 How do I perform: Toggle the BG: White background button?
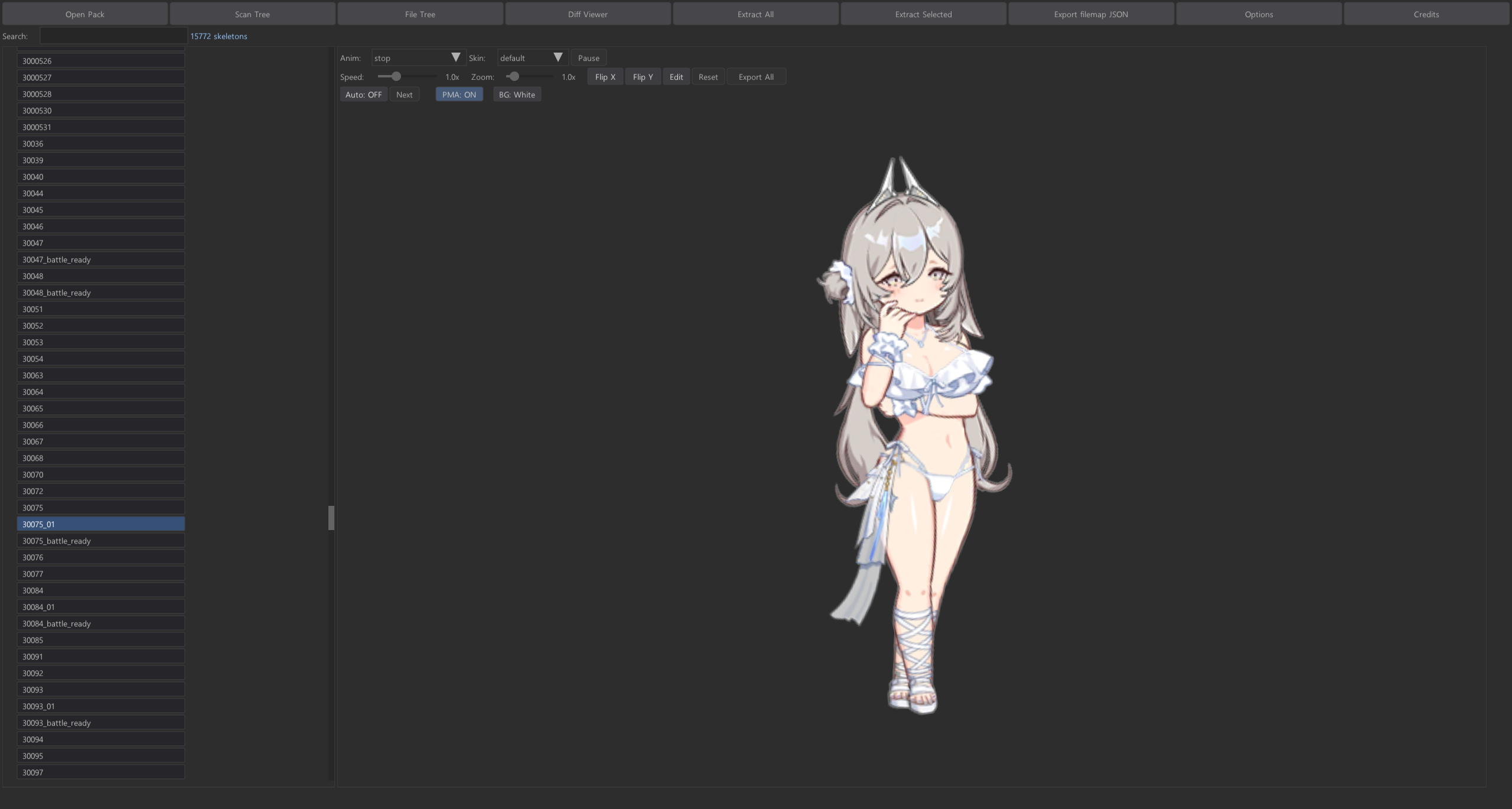[x=517, y=95]
